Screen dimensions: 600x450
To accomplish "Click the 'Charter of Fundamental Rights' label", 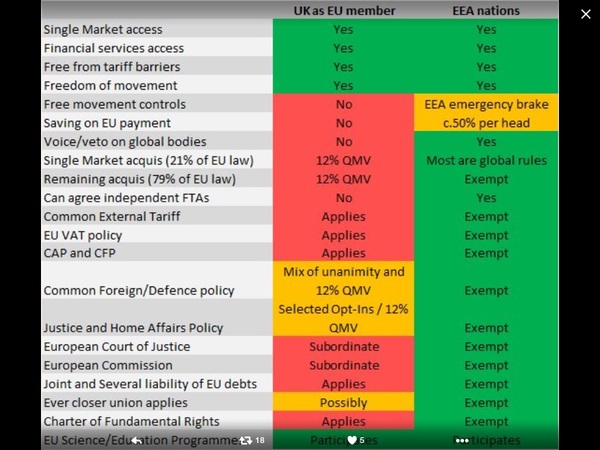I will (x=131, y=421).
